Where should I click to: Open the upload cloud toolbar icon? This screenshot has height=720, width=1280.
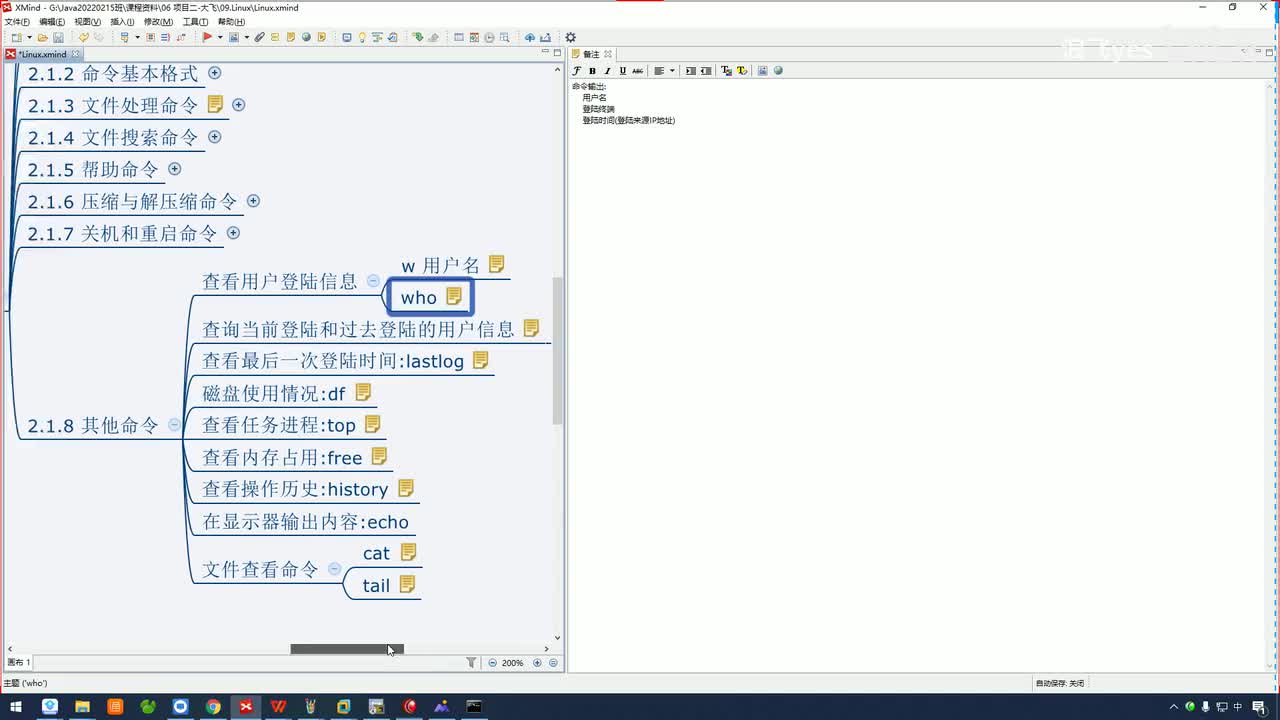click(x=530, y=38)
